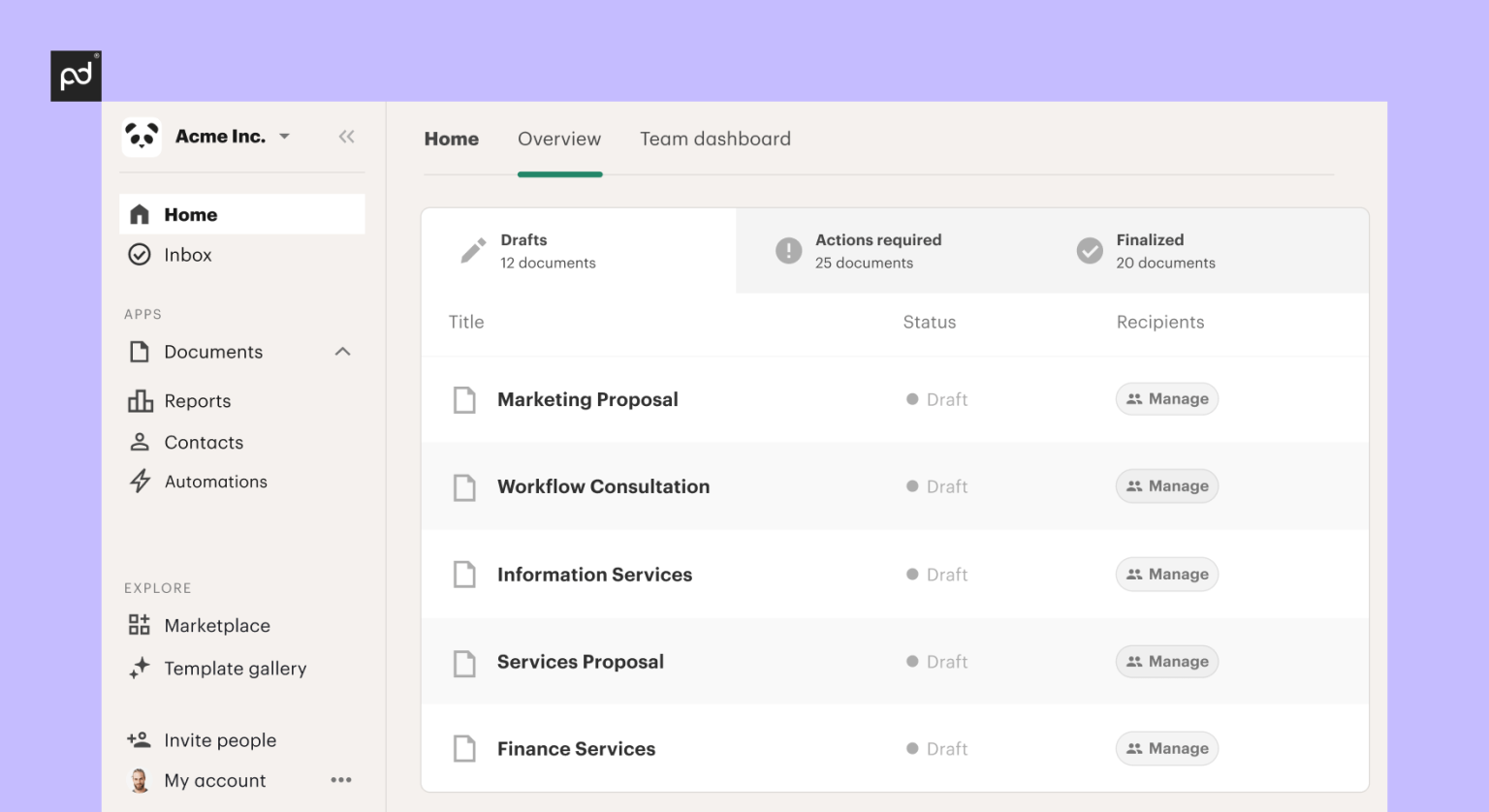Click the PandaDoc logo icon

tap(76, 76)
